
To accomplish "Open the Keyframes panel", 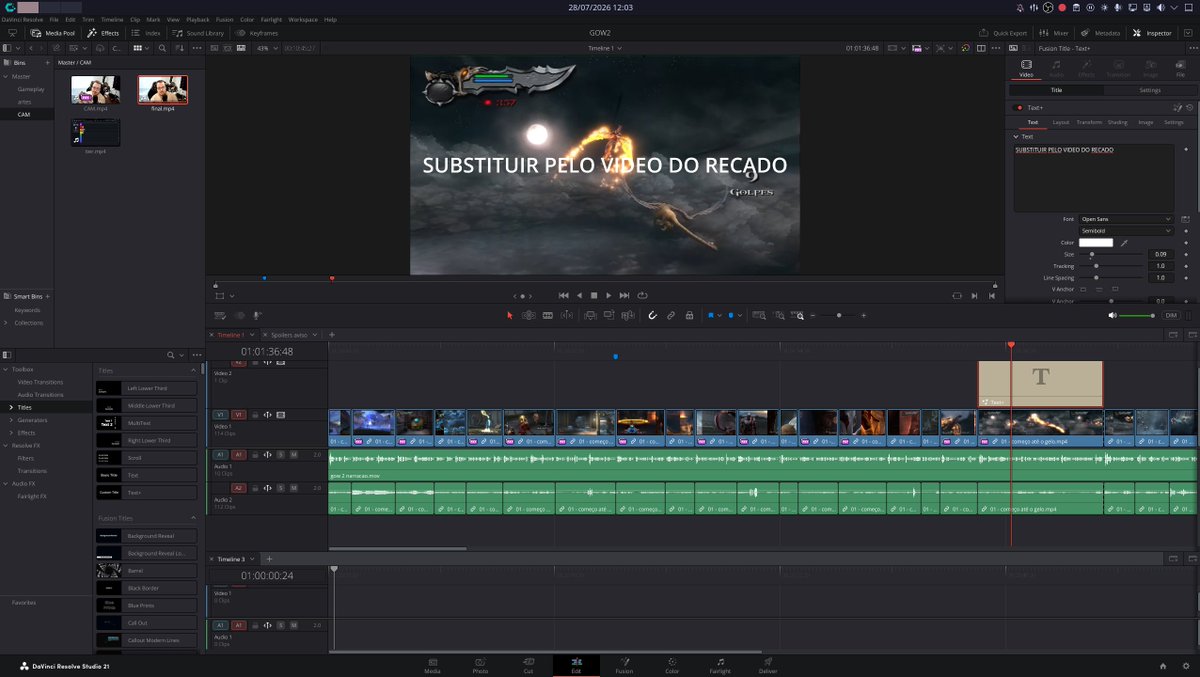I will [257, 33].
